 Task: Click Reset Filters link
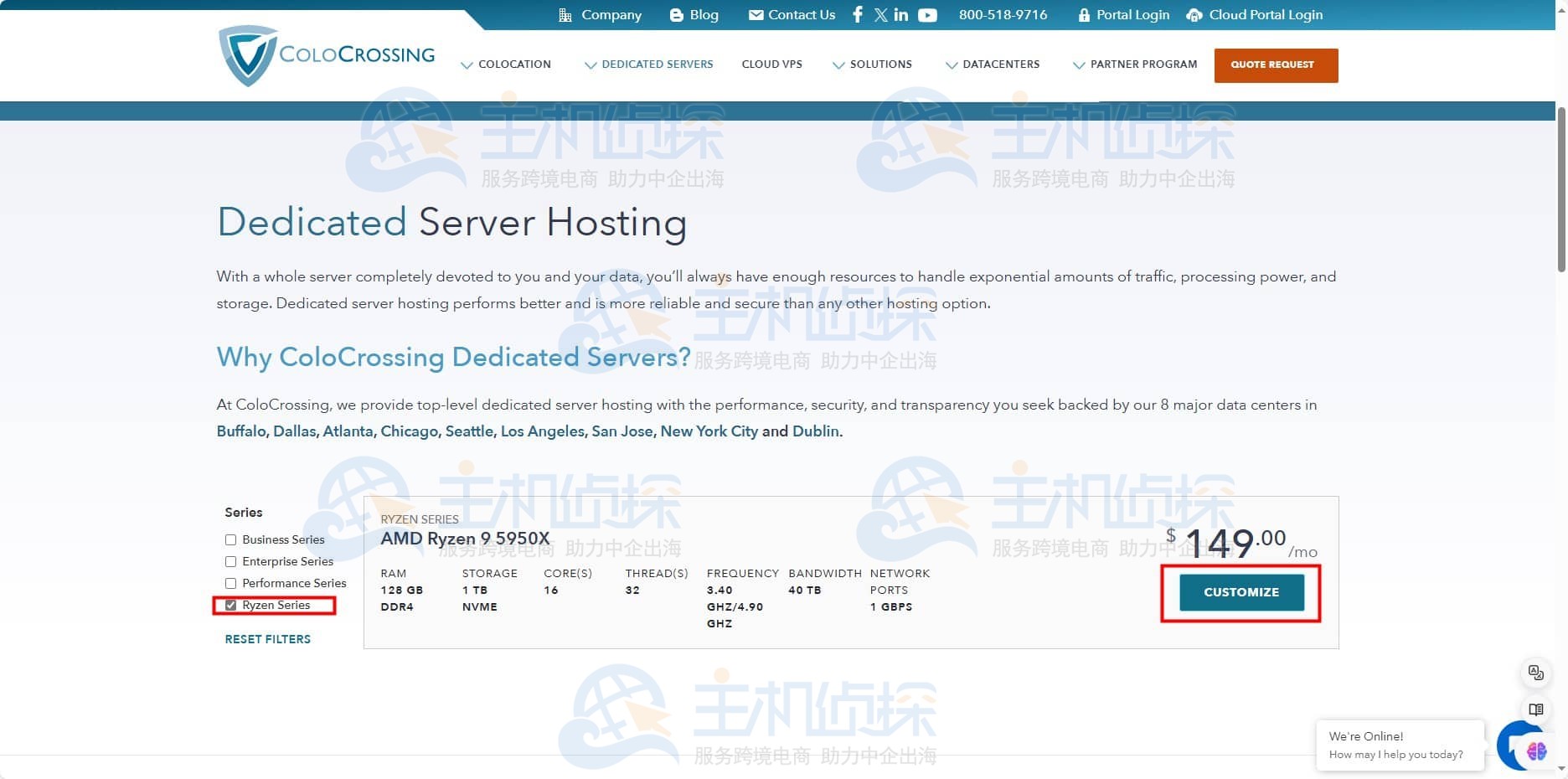267,639
